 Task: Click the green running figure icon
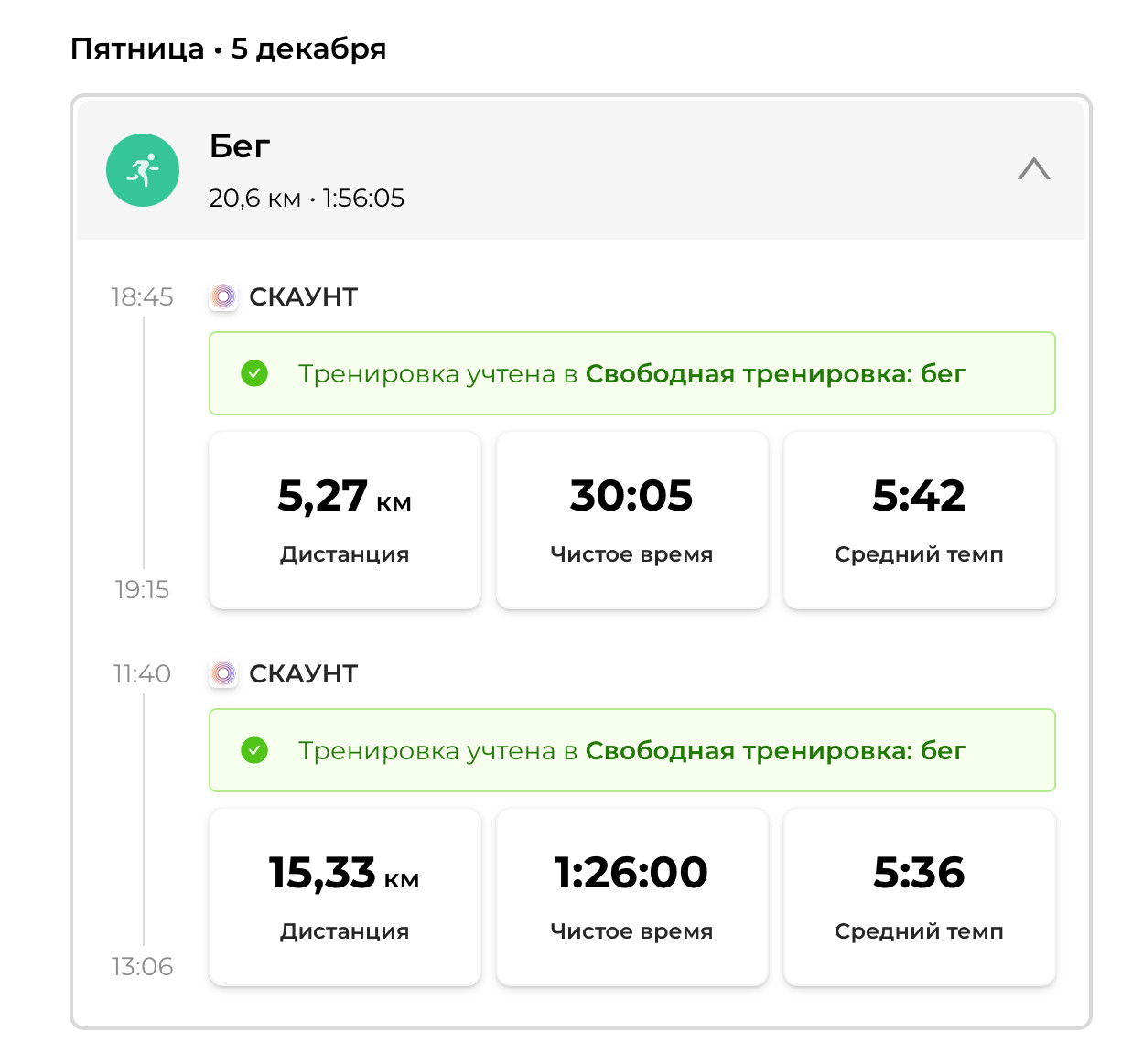pyautogui.click(x=143, y=170)
